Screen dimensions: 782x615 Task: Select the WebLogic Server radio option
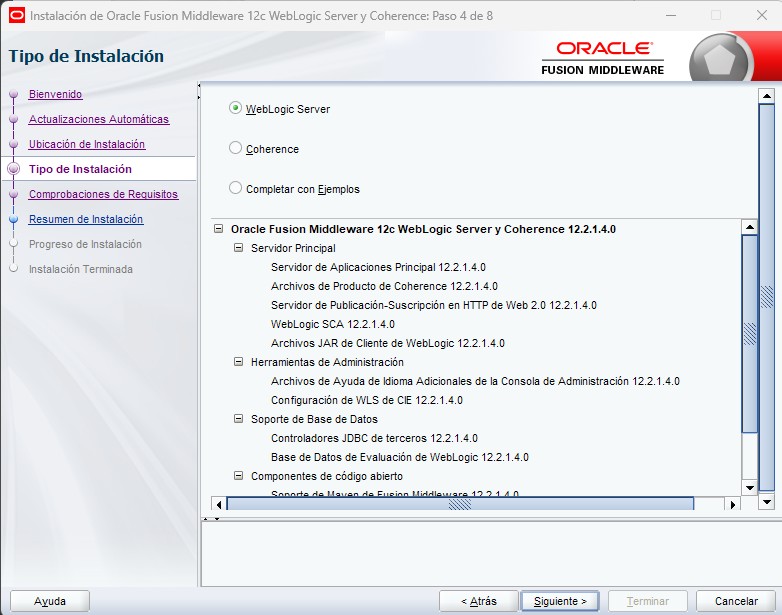click(x=235, y=108)
